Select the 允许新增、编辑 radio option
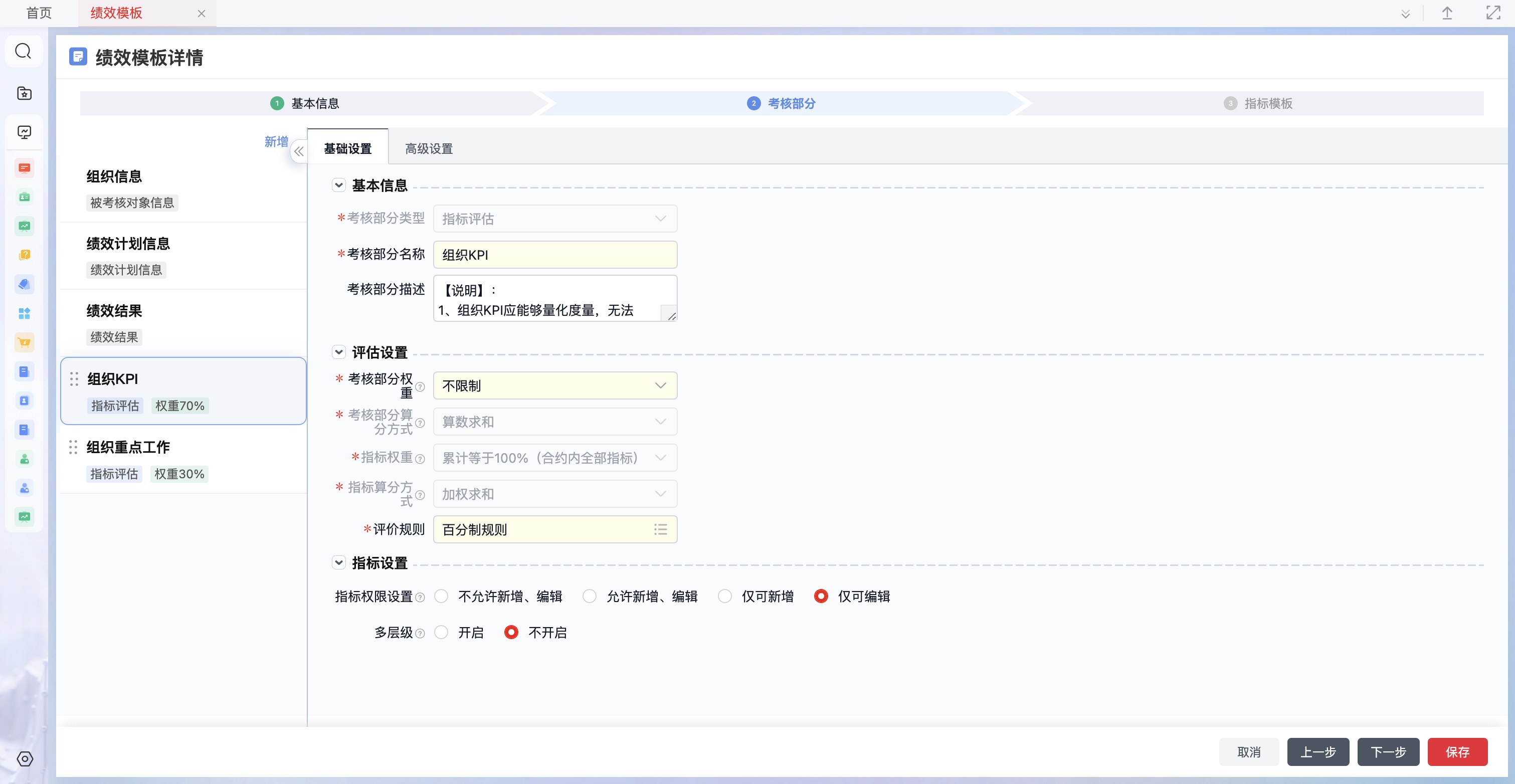The image size is (1515, 784). (x=589, y=597)
